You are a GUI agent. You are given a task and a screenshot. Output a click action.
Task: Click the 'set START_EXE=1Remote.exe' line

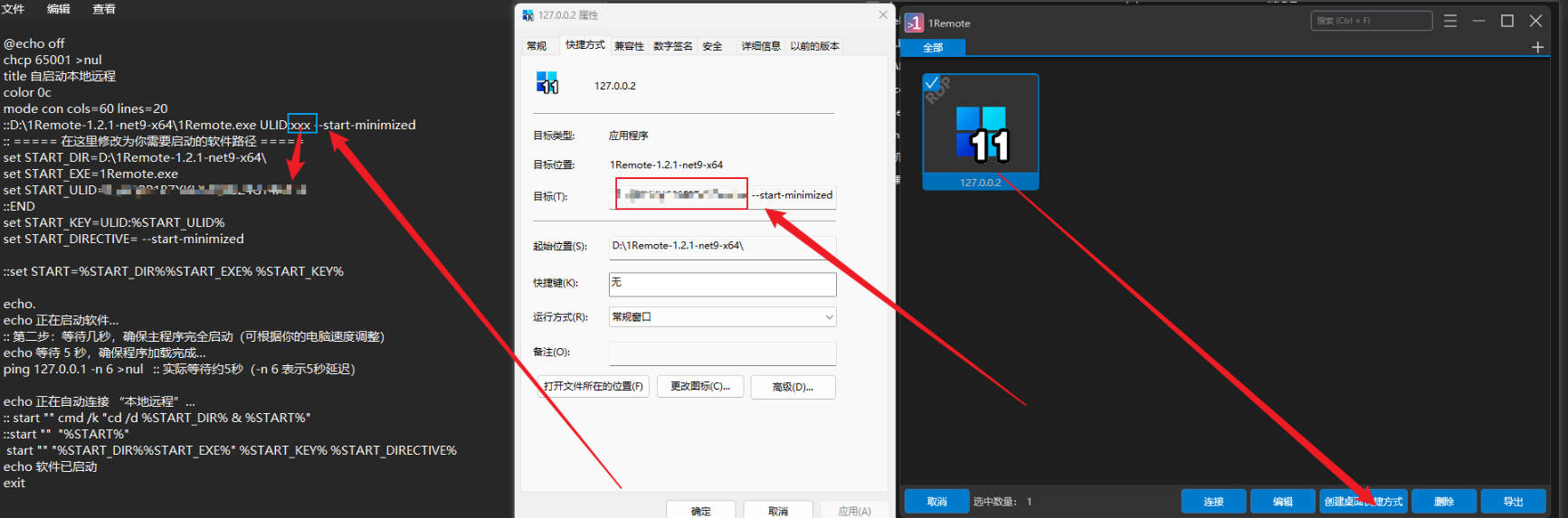pyautogui.click(x=90, y=174)
